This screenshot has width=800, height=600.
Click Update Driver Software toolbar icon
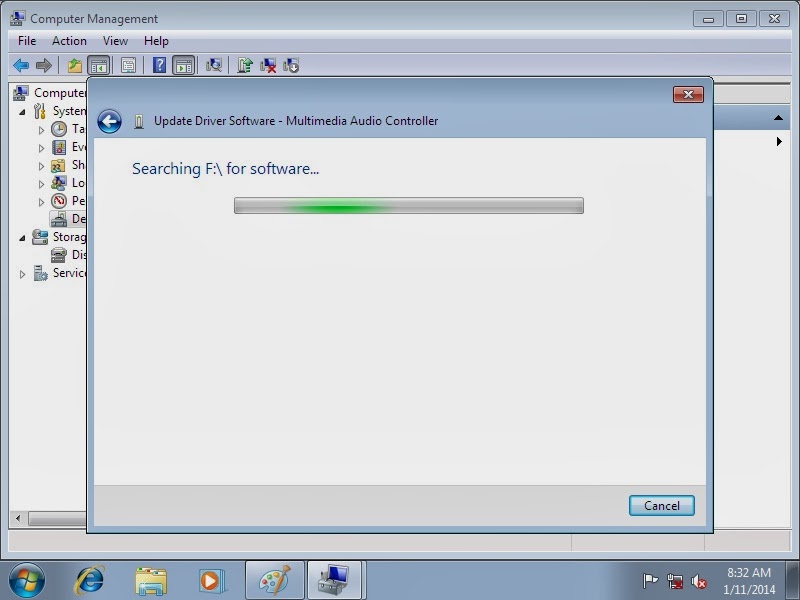(245, 65)
